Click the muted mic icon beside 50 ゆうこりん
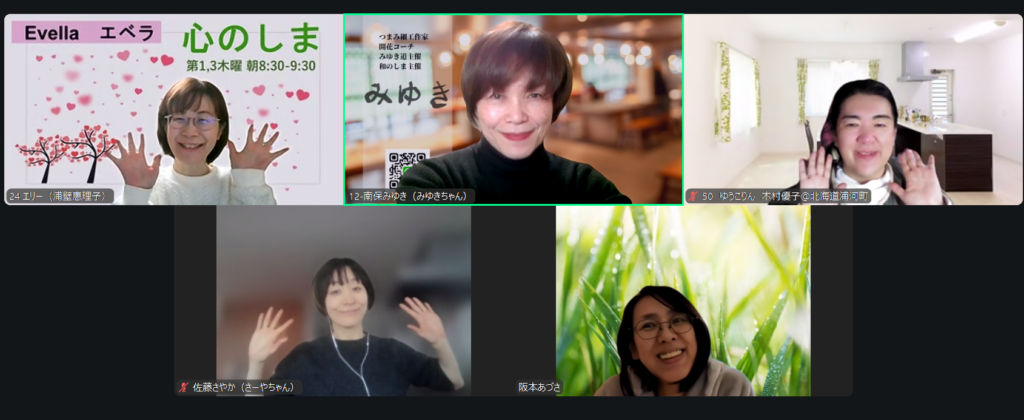The image size is (1024, 420). click(x=692, y=196)
